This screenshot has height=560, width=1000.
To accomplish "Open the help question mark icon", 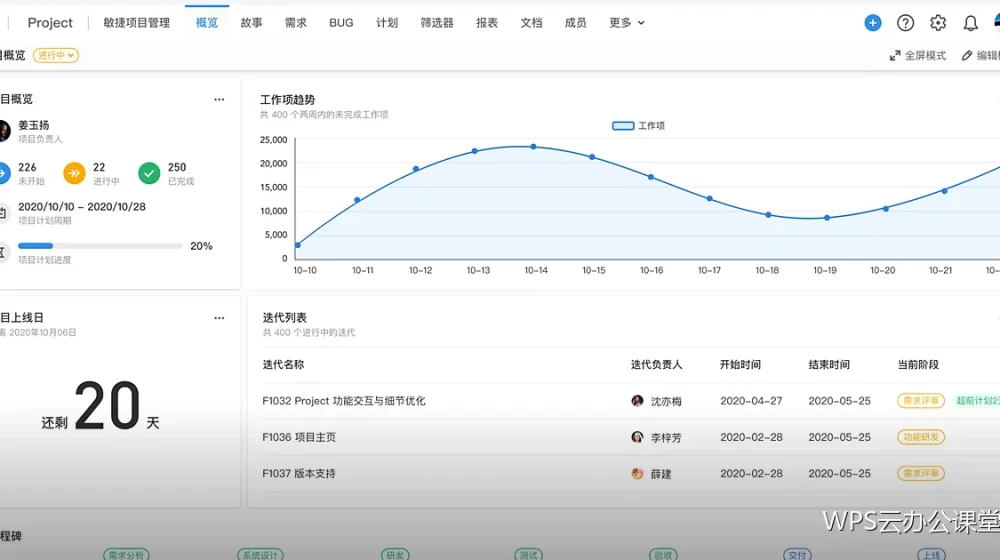I will tap(905, 23).
